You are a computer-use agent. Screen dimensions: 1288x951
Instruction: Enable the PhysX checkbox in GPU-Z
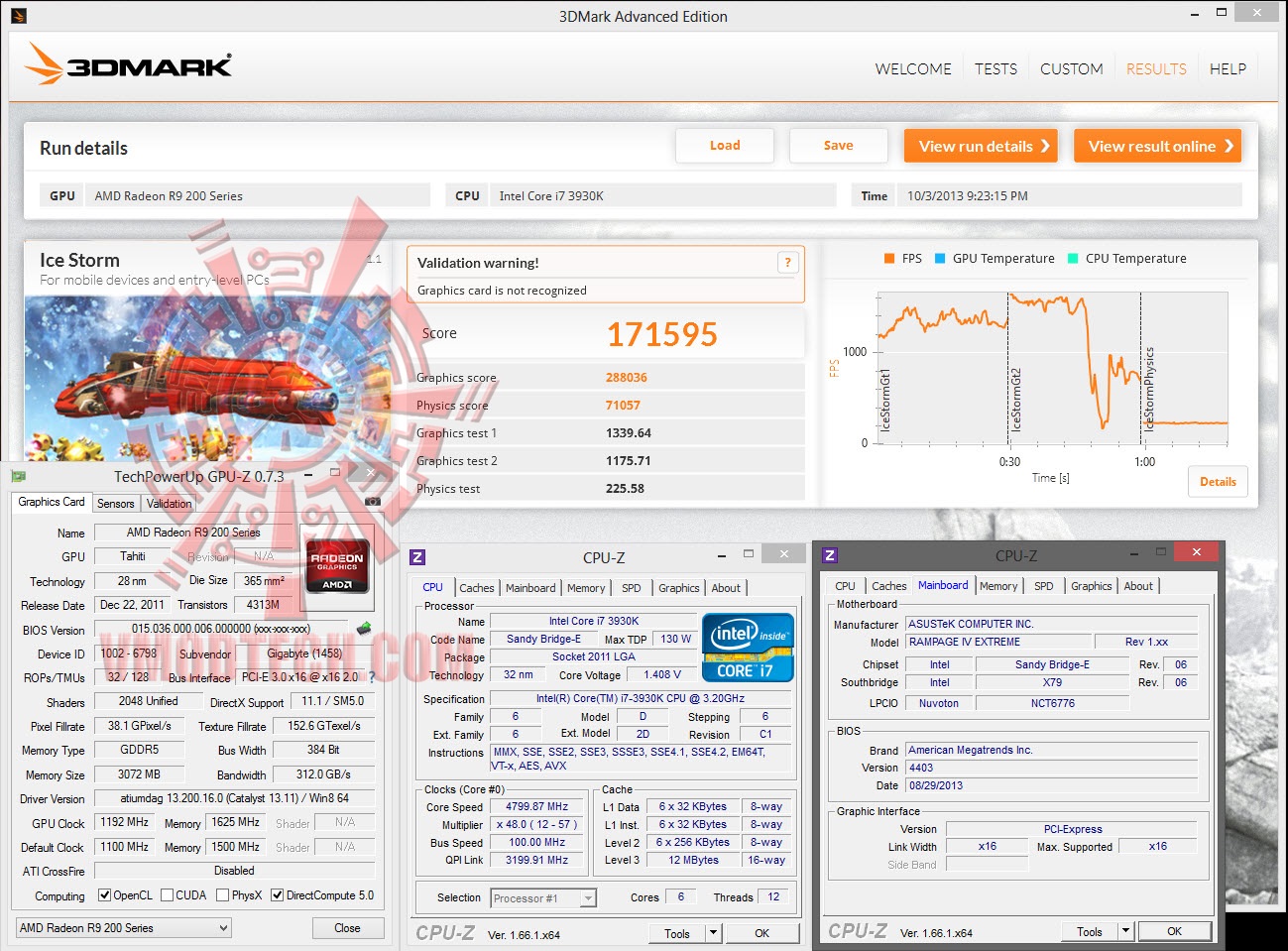pyautogui.click(x=222, y=895)
